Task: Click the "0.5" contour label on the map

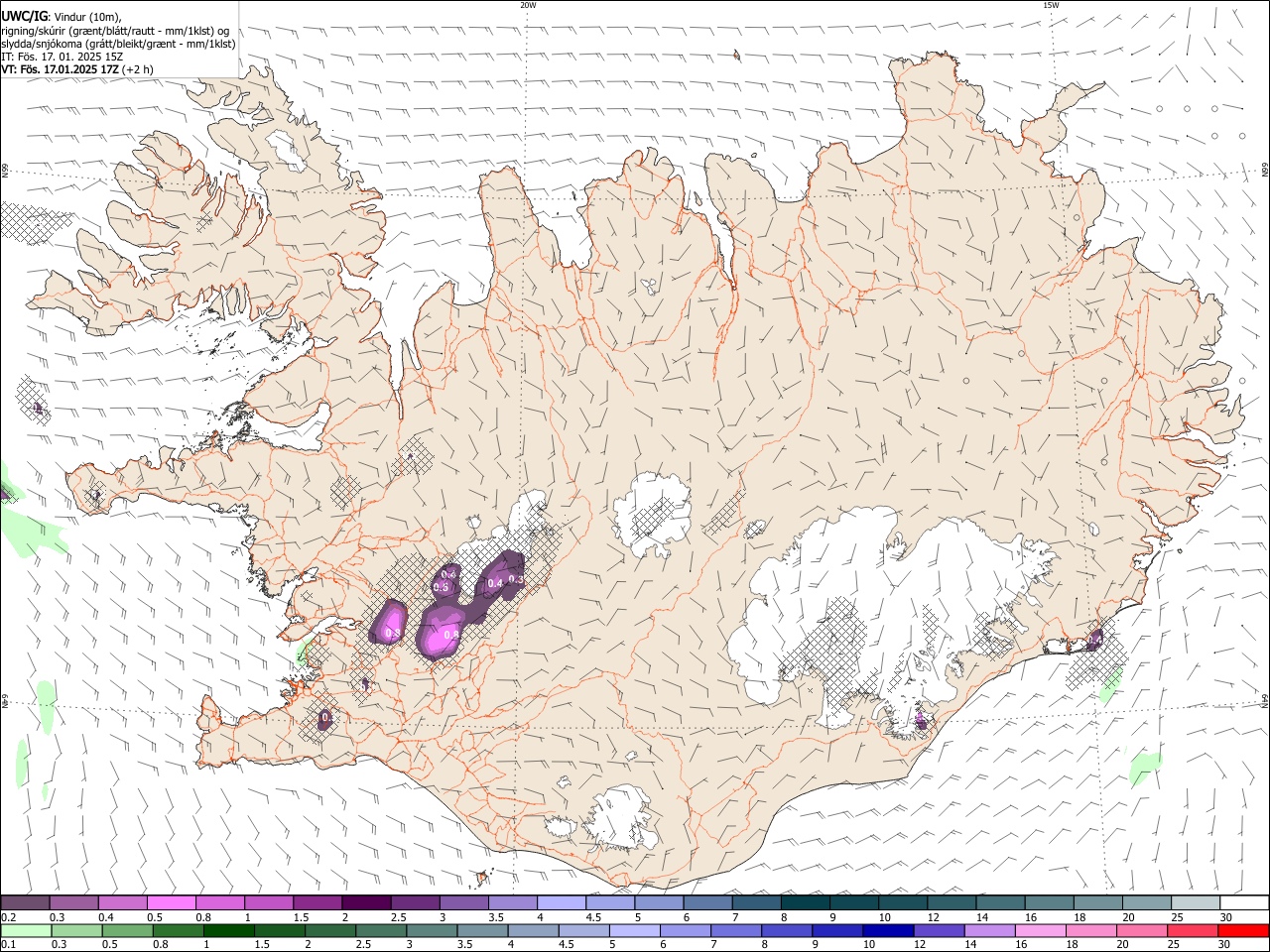Action: (x=442, y=587)
